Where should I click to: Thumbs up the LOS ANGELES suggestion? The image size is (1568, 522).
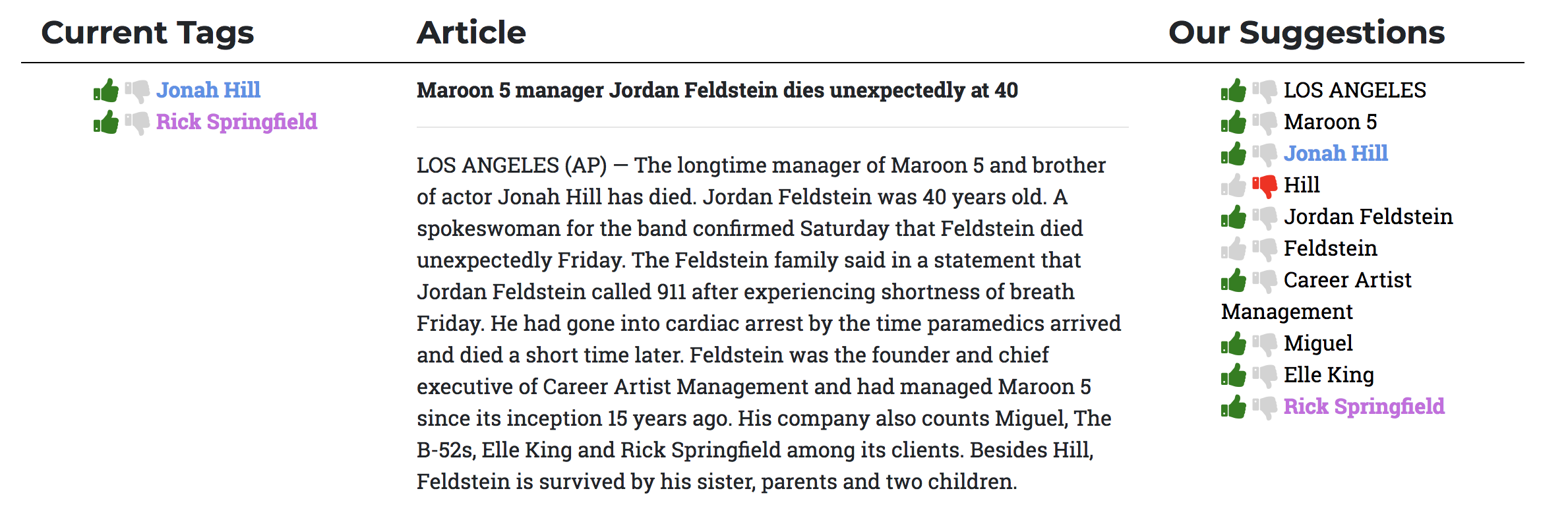(x=1233, y=90)
